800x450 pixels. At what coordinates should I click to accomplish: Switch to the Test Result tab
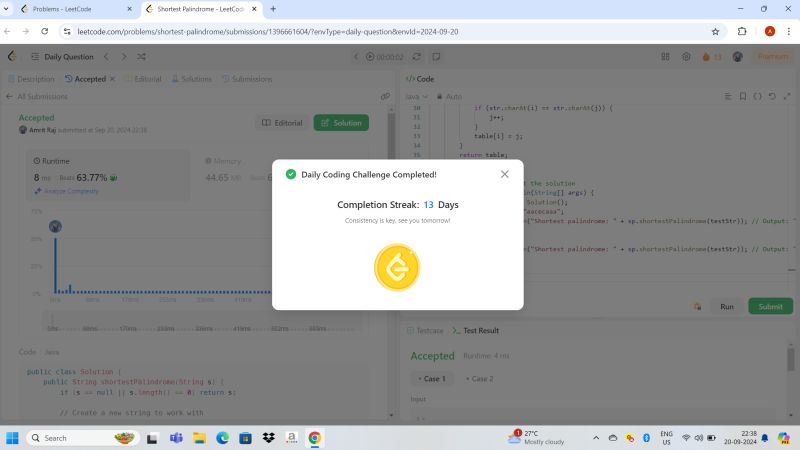pyautogui.click(x=476, y=331)
